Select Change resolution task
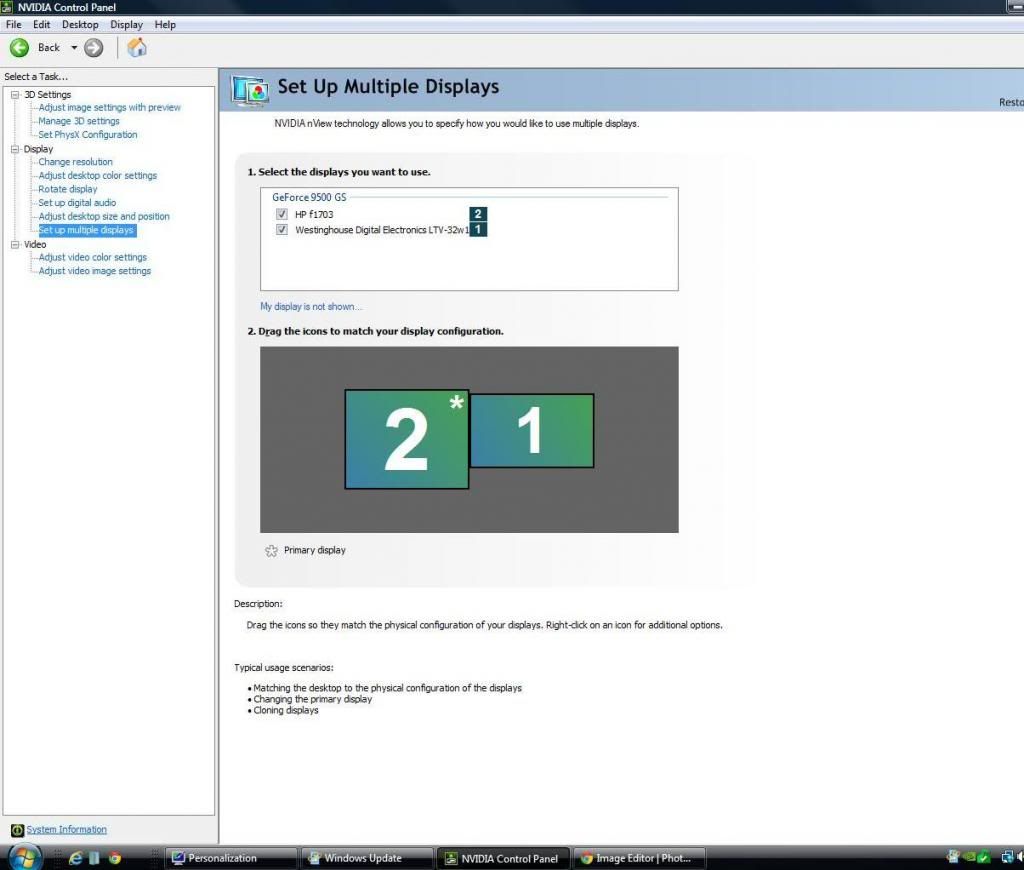1024x870 pixels. click(75, 162)
